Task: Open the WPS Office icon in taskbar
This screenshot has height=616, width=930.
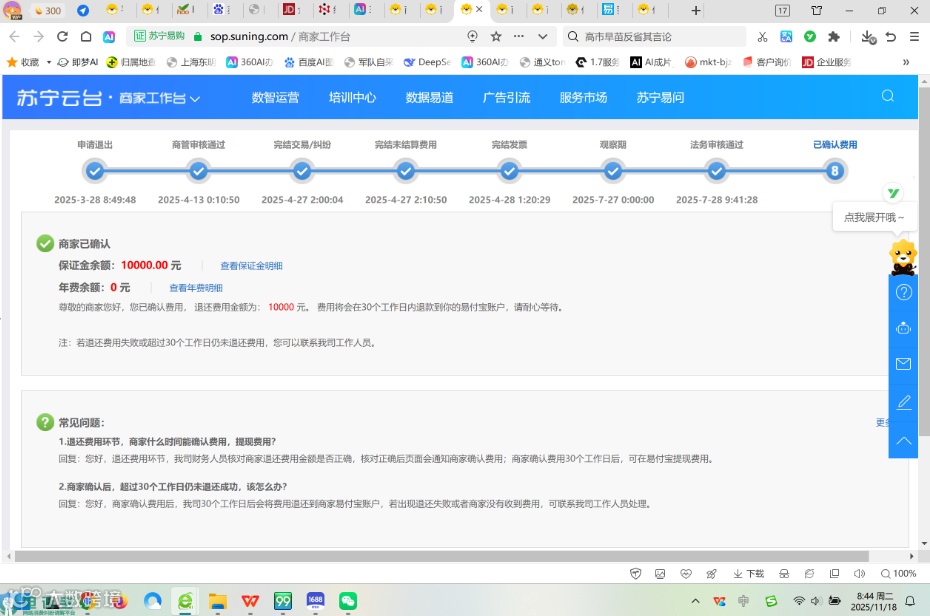Action: tap(250, 601)
